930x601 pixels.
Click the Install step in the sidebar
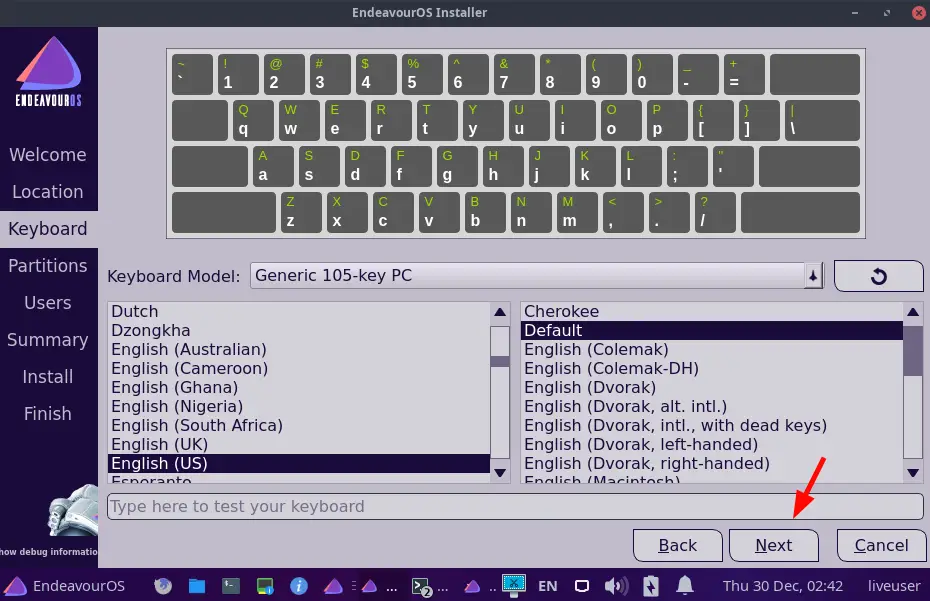tap(48, 377)
